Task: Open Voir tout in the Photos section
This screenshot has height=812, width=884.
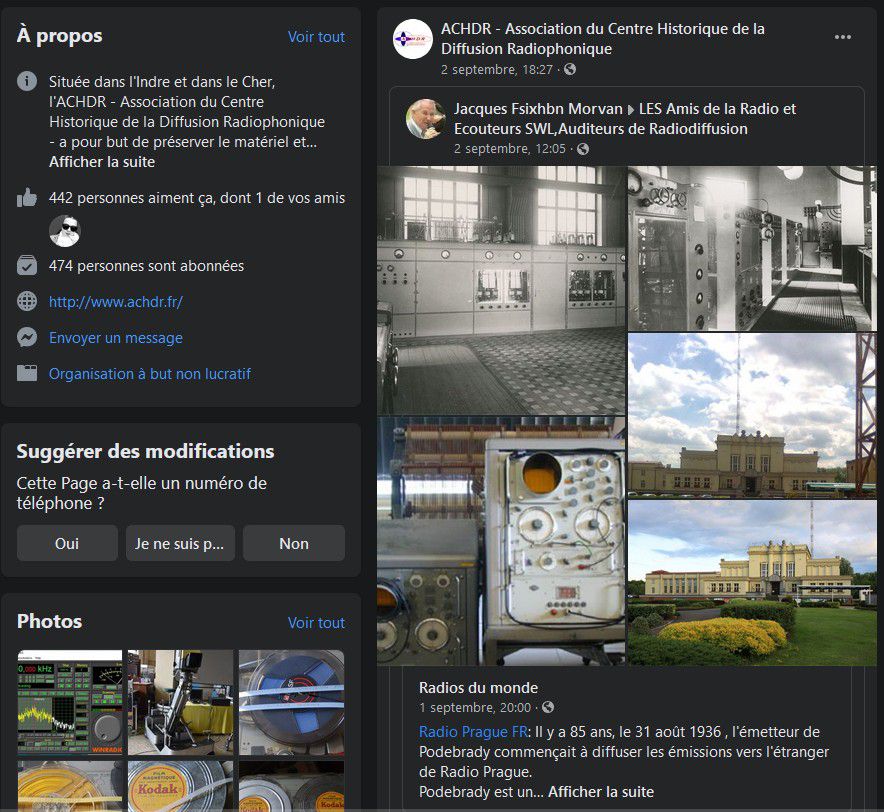Action: (316, 623)
